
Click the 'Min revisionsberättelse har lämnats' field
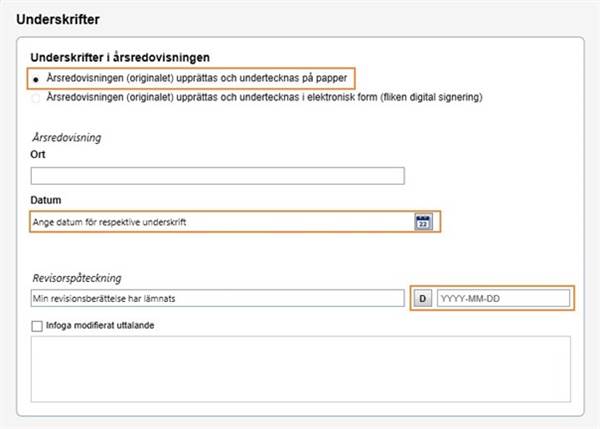[217, 298]
